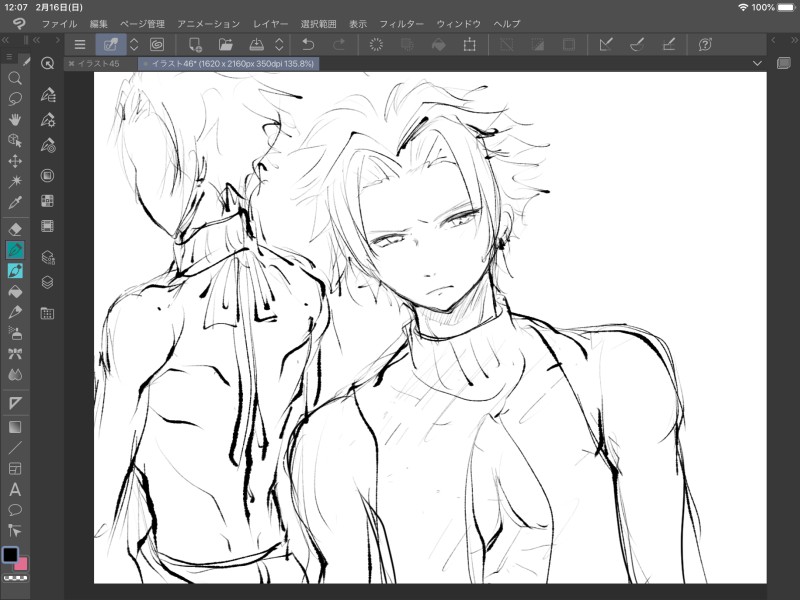Collapse the left palette dock double arrows
Image resolution: width=800 pixels, height=600 pixels.
6,40
